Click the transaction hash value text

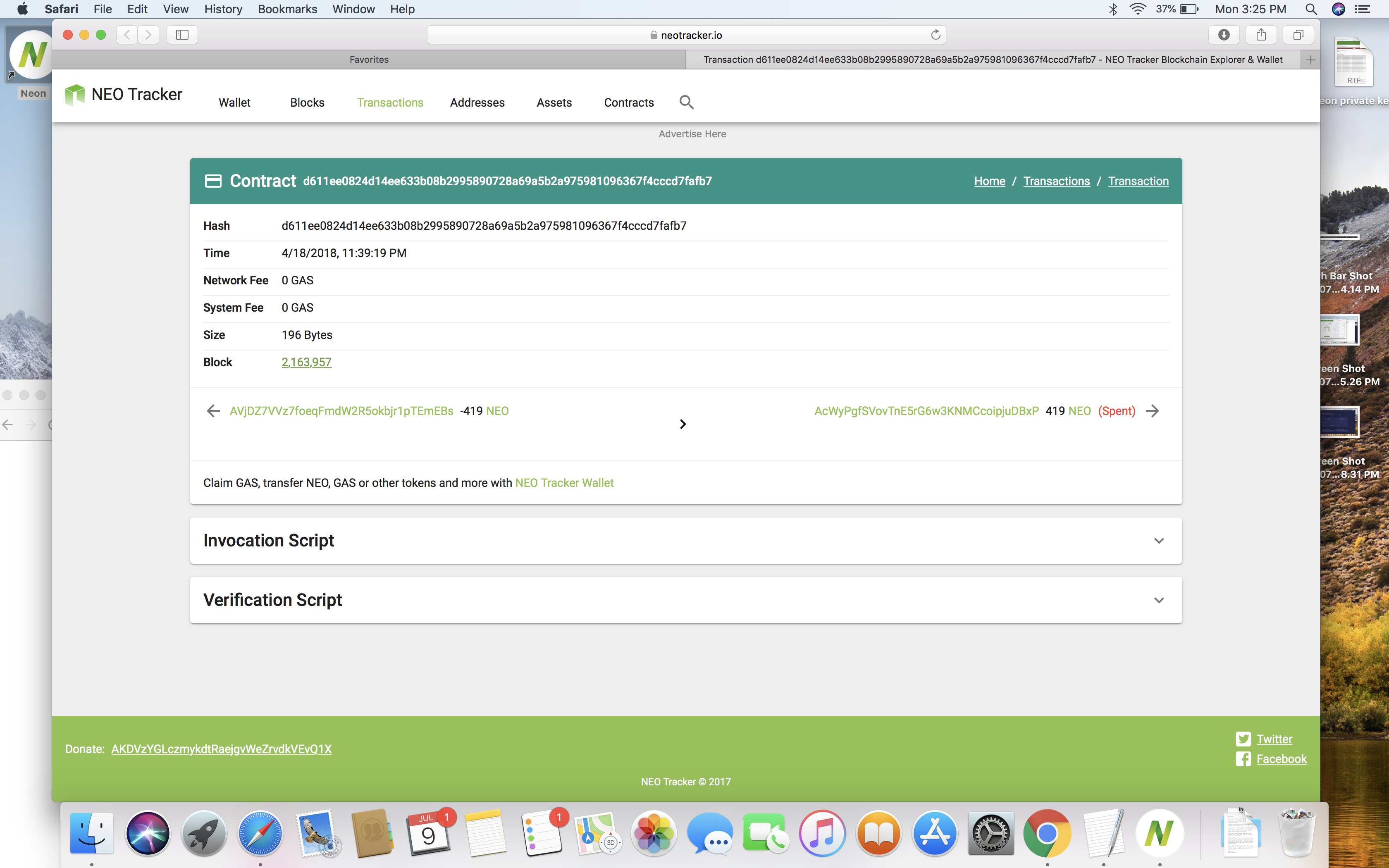pyautogui.click(x=484, y=226)
